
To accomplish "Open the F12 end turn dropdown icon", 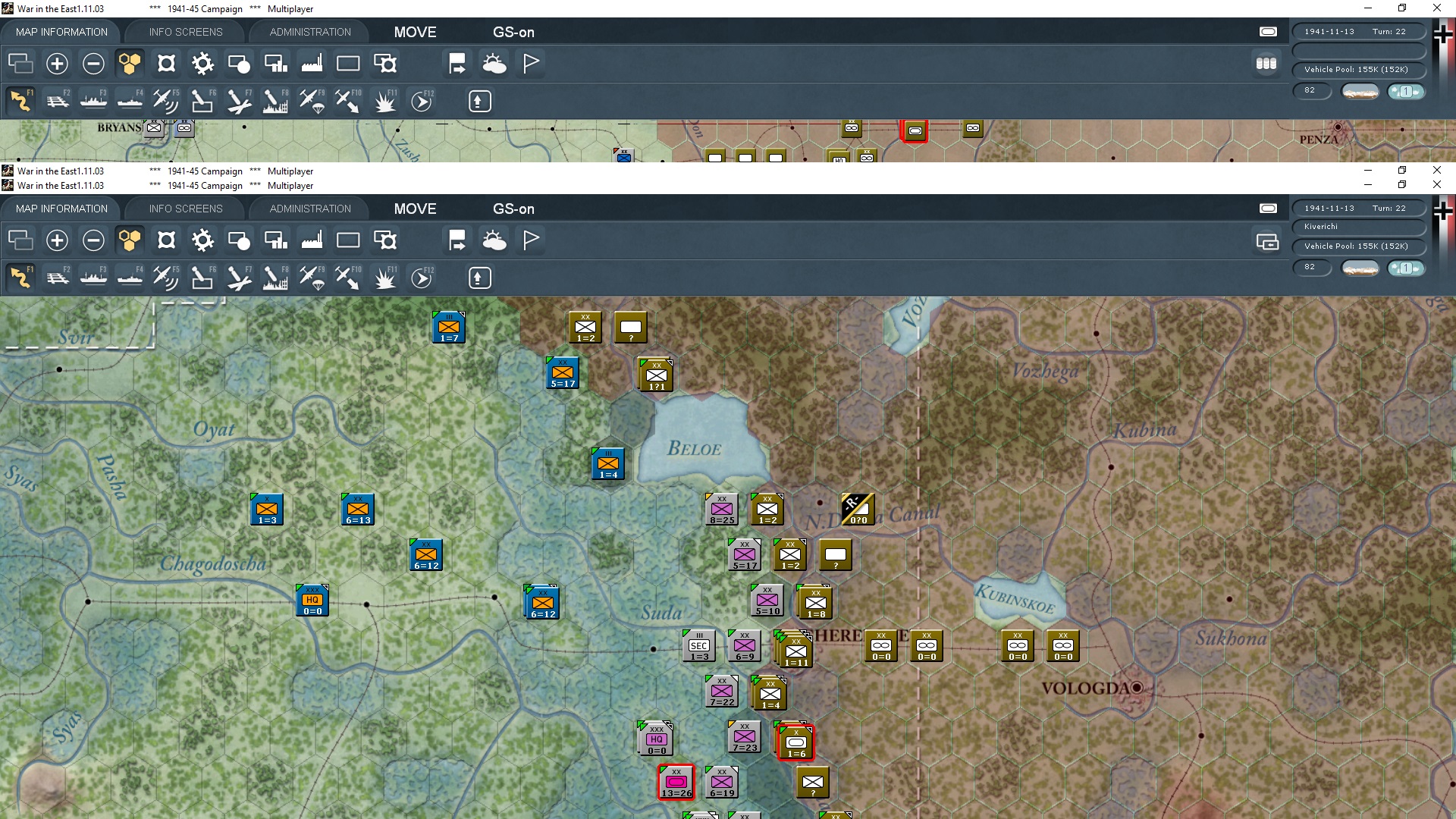I will 422,278.
